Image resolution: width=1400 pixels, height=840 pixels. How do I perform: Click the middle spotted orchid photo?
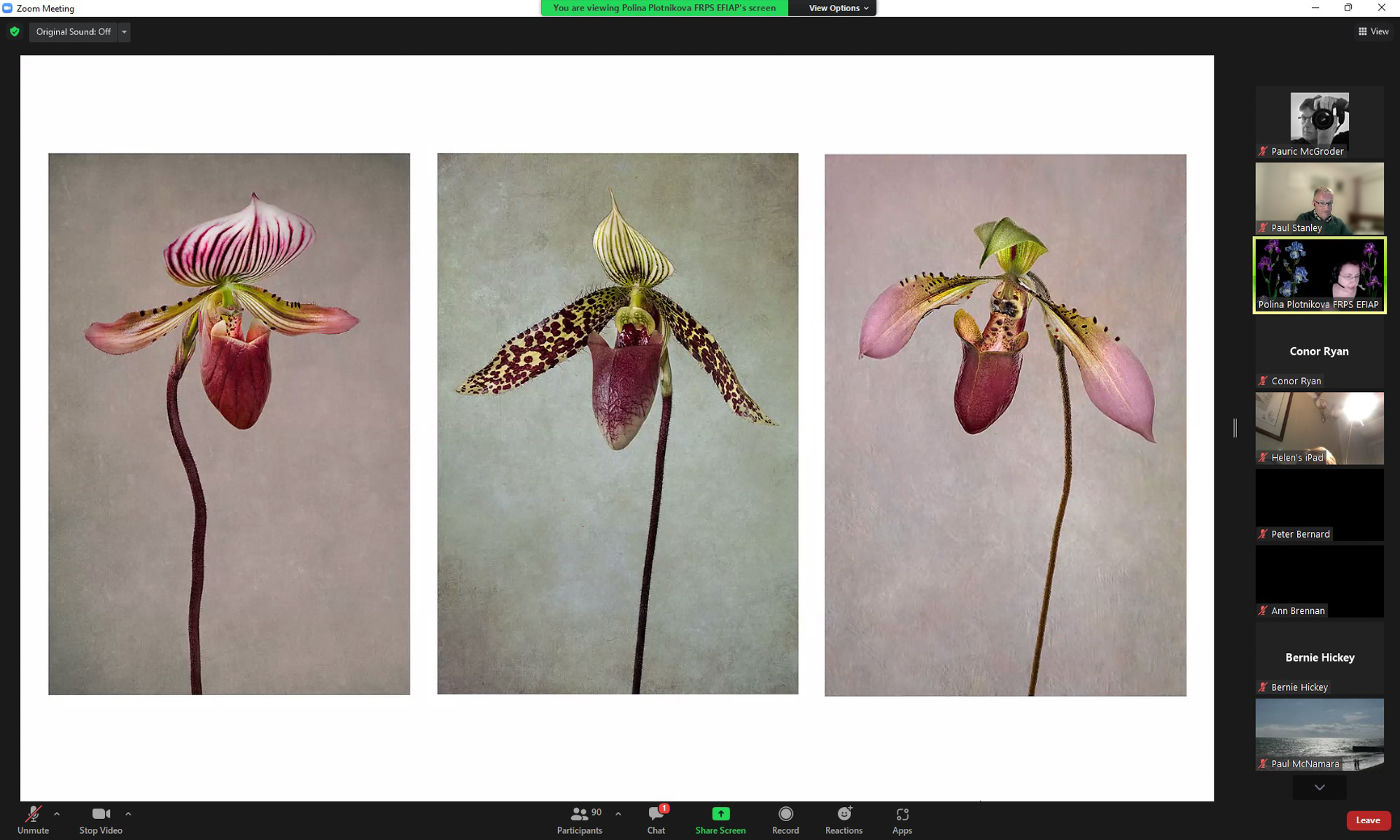tap(617, 424)
